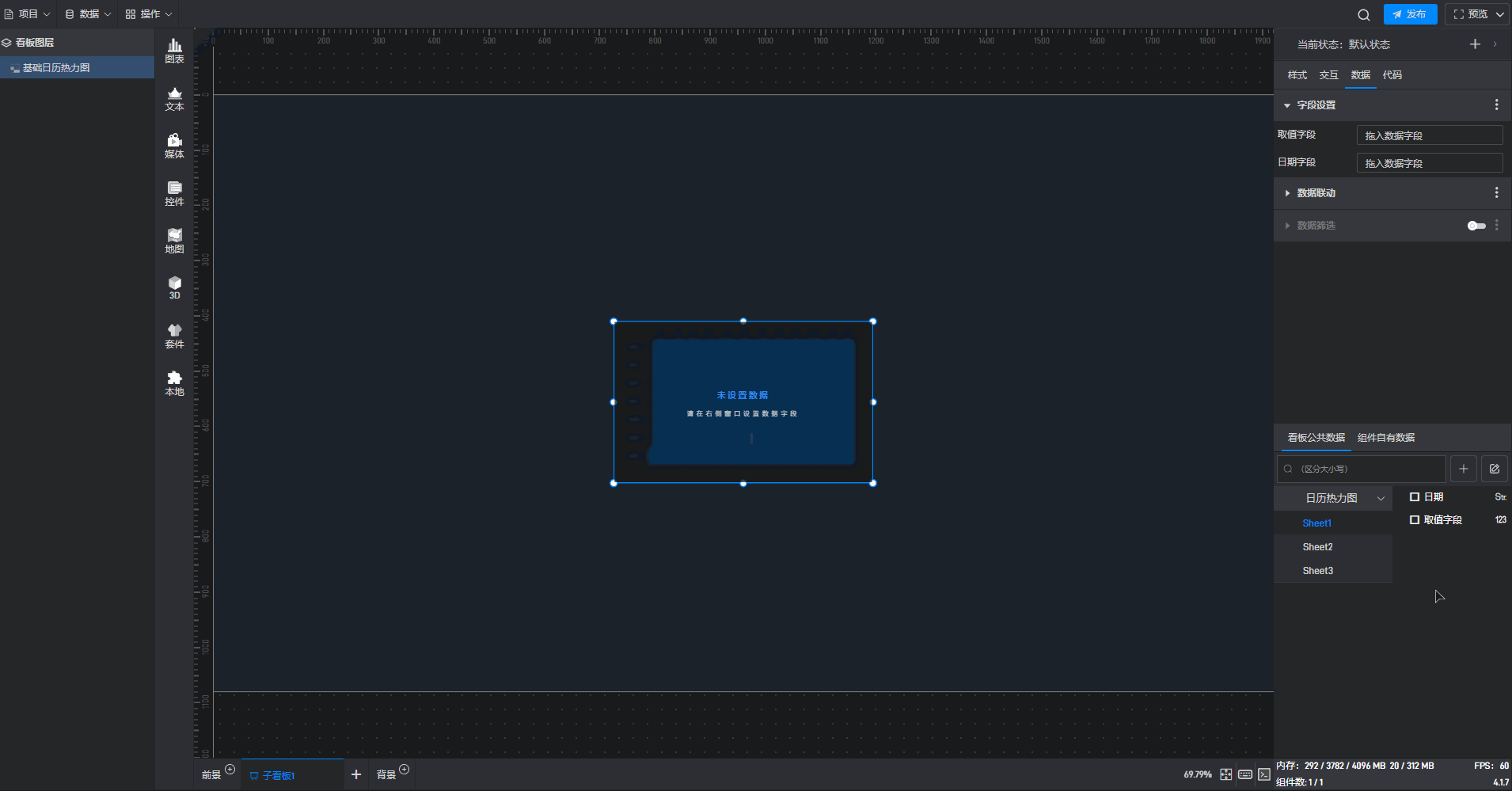
Task: Select the 3D components icon
Action: click(x=174, y=287)
